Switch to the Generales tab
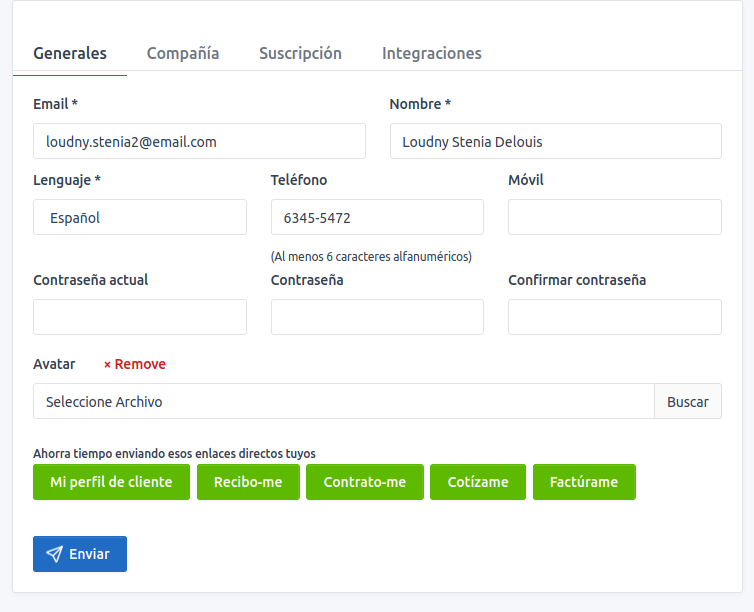Image resolution: width=754 pixels, height=612 pixels. tap(70, 54)
